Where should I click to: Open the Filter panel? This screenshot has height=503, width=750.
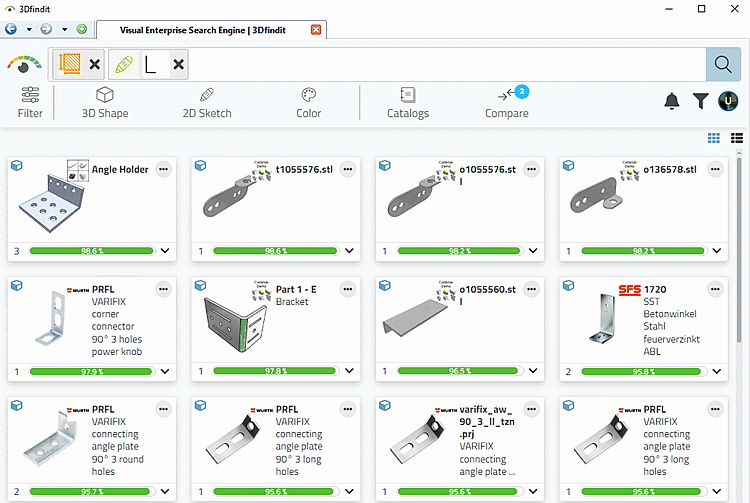tap(30, 102)
